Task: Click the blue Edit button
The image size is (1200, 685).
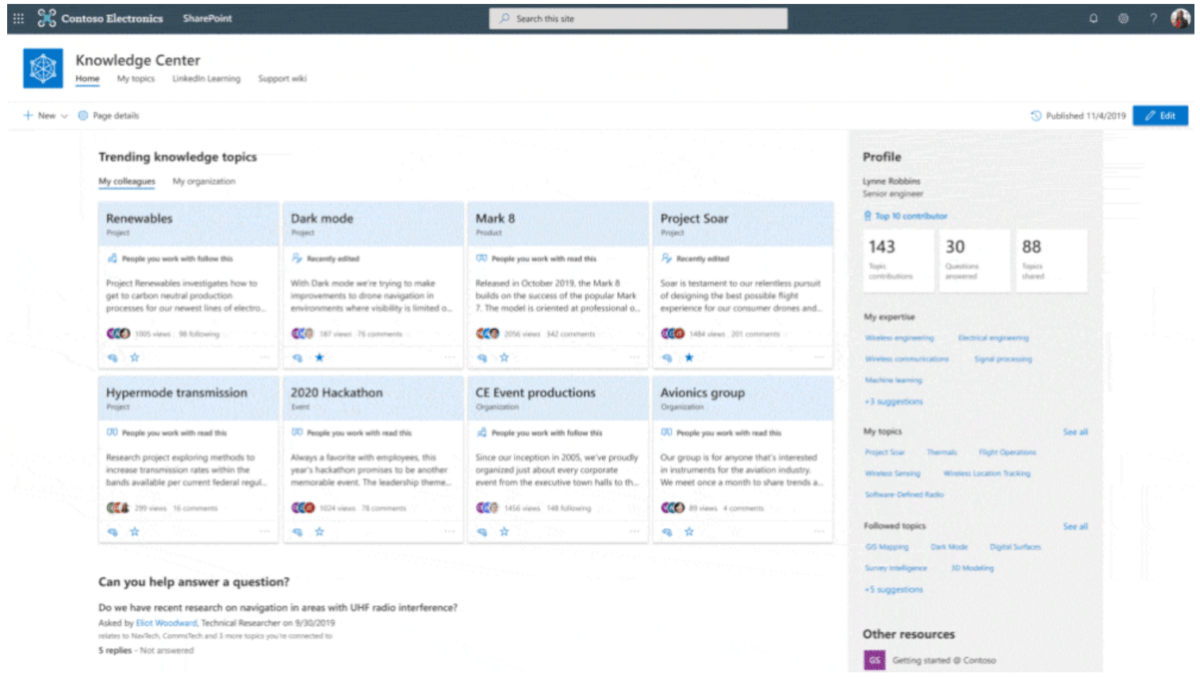Action: (1160, 116)
